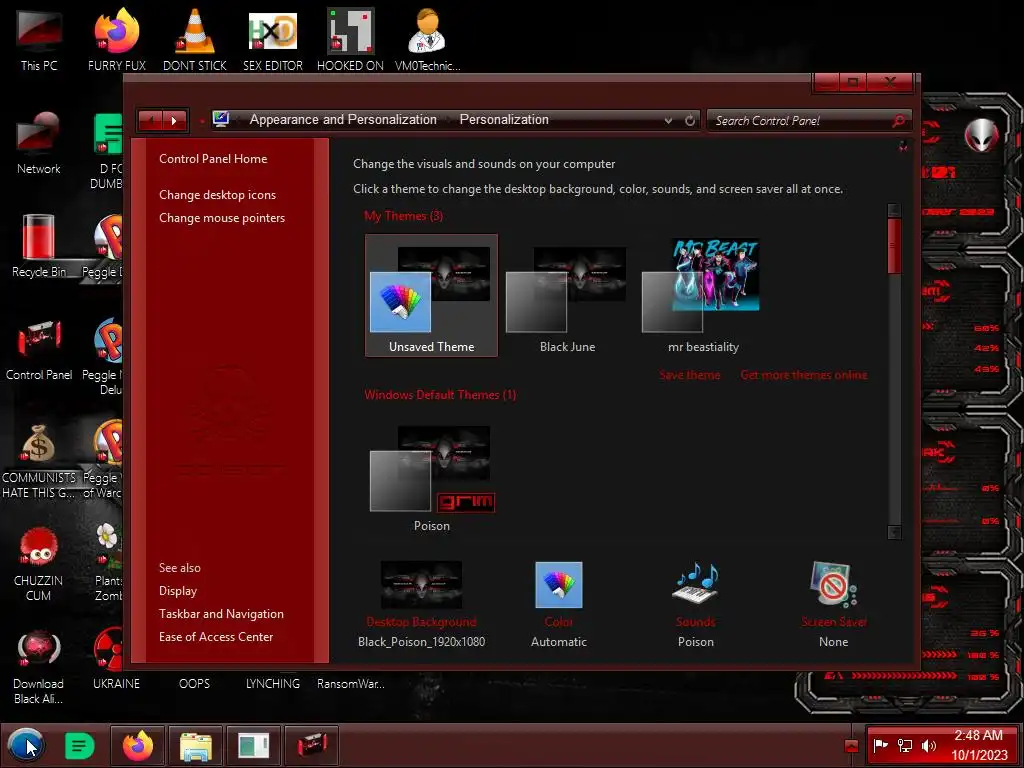Image resolution: width=1024 pixels, height=768 pixels.
Task: Select the Poison default theme
Action: point(431,475)
